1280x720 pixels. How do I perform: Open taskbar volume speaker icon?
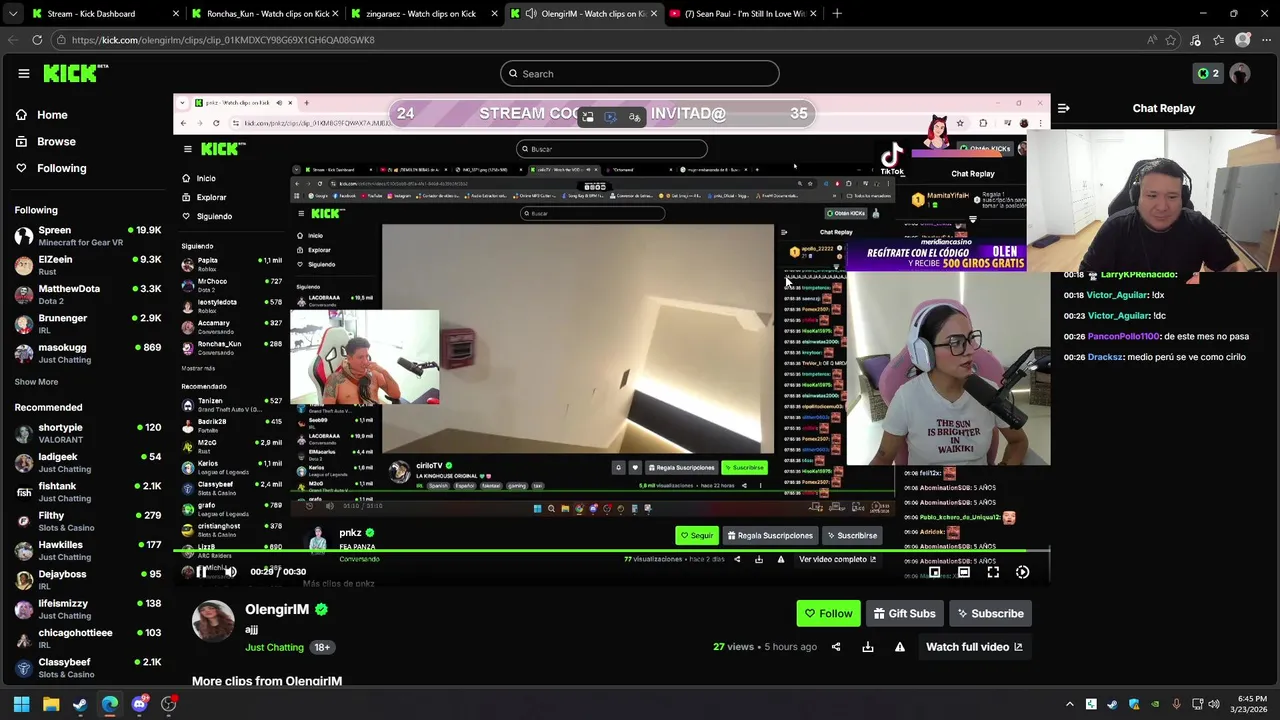[x=1213, y=704]
